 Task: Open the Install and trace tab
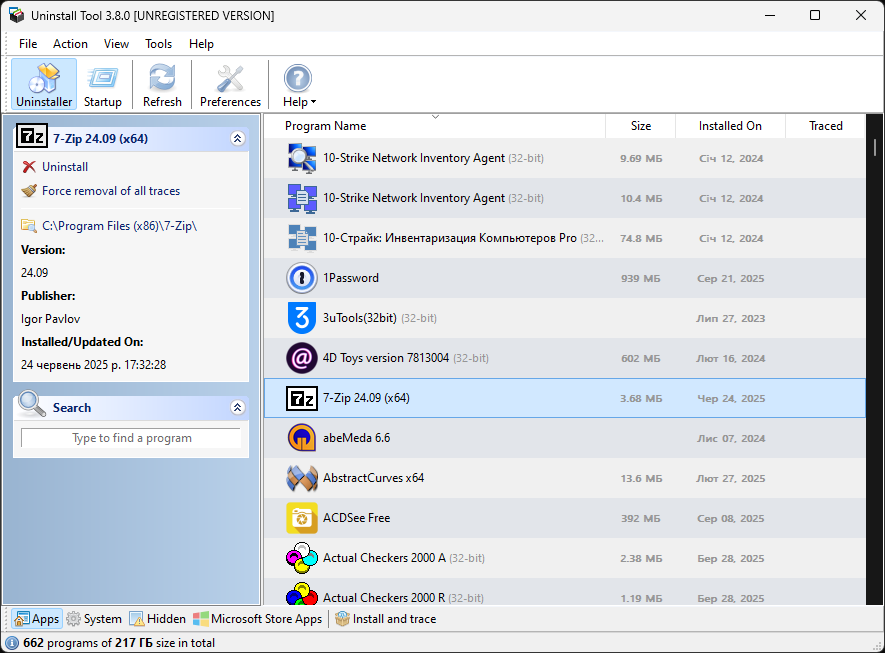pos(385,619)
